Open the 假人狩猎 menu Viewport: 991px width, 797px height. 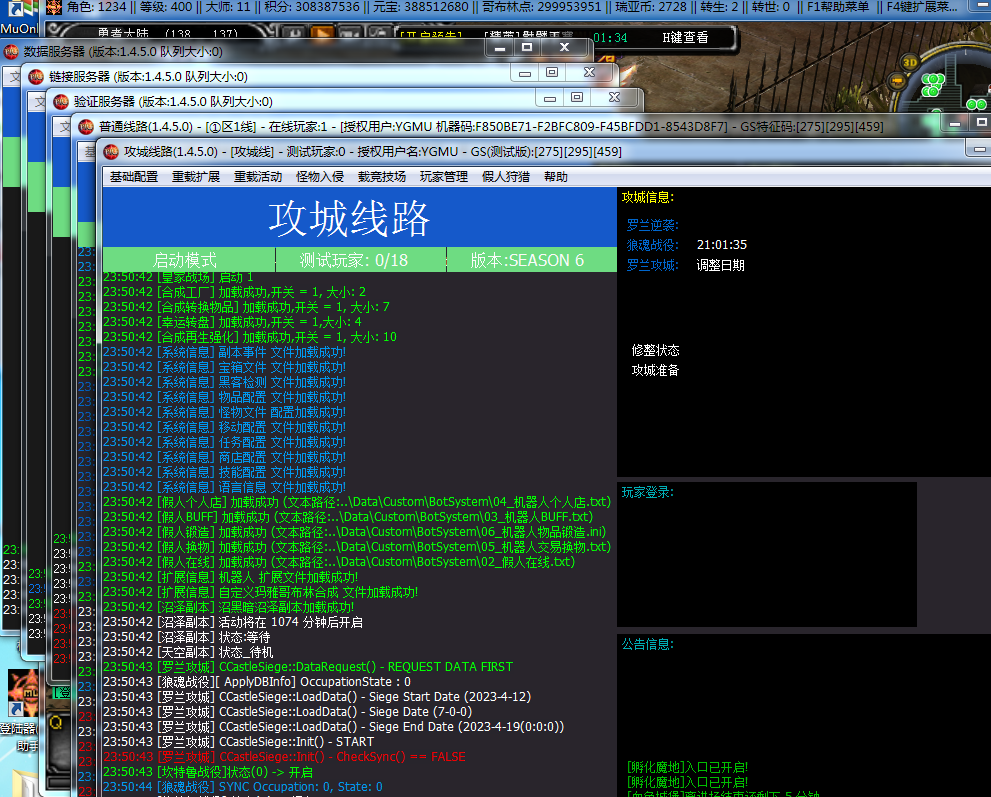point(506,176)
